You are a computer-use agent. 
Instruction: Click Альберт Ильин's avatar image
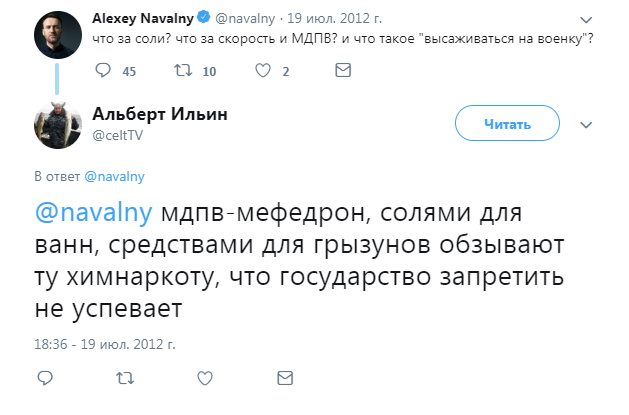coord(56,123)
